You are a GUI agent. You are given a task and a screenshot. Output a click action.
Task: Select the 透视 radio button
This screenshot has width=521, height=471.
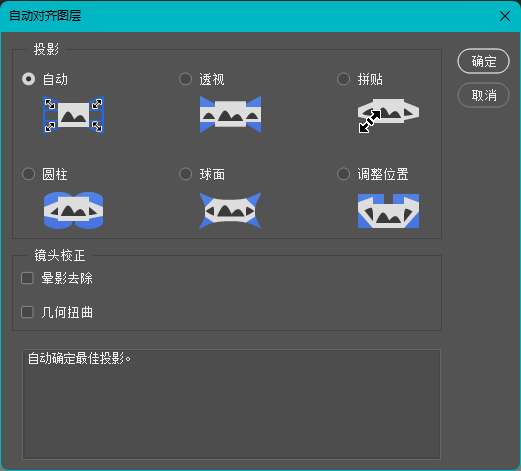[x=185, y=79]
